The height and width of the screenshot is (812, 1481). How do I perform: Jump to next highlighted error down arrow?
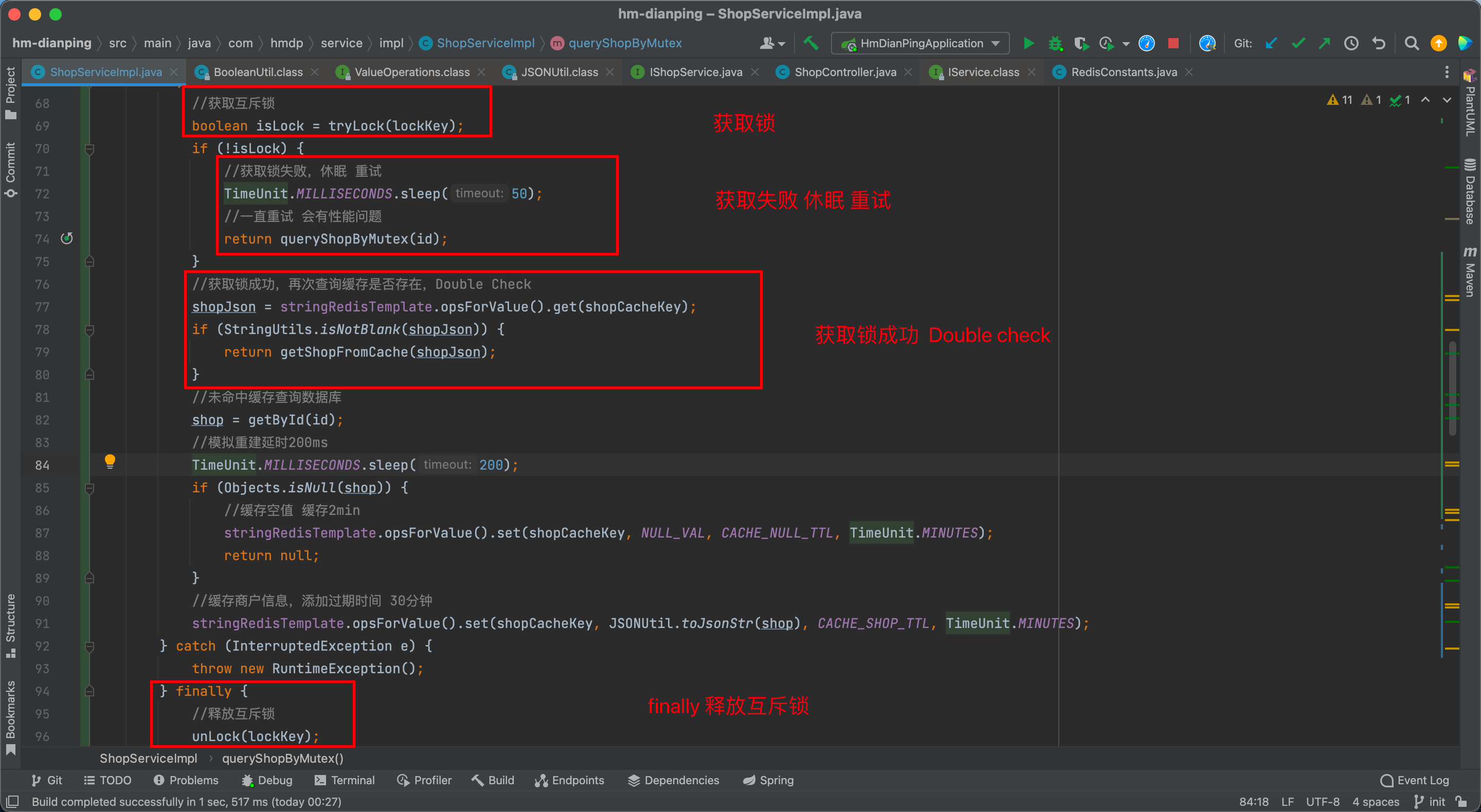tap(1447, 100)
